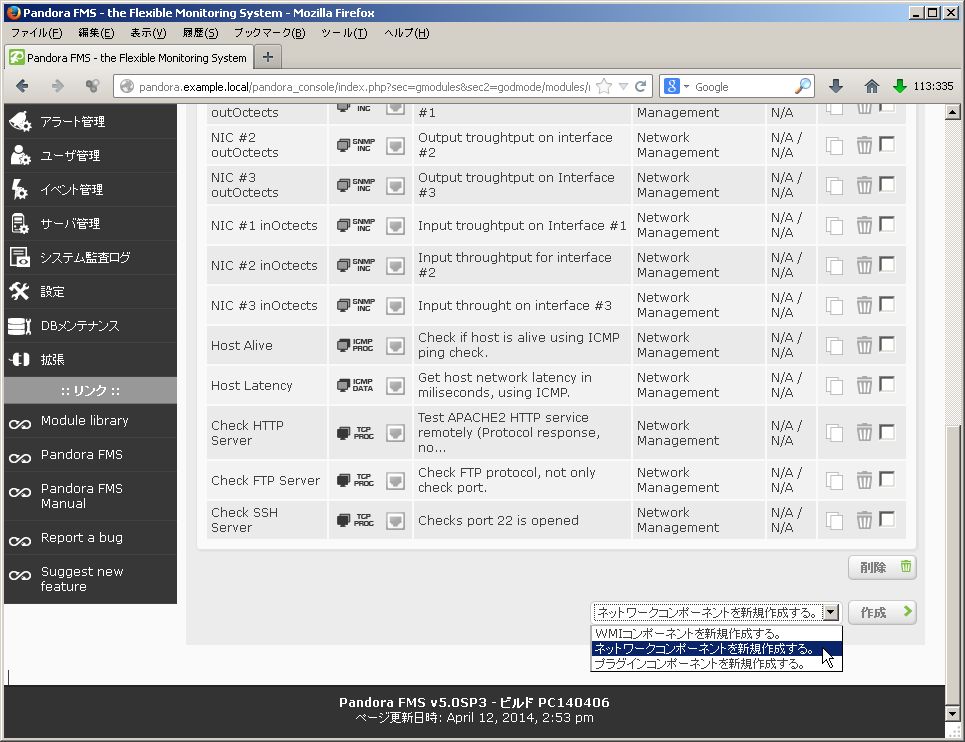Duplicate Host Latency via copy icon
Viewport: 965px width, 742px height.
[835, 386]
